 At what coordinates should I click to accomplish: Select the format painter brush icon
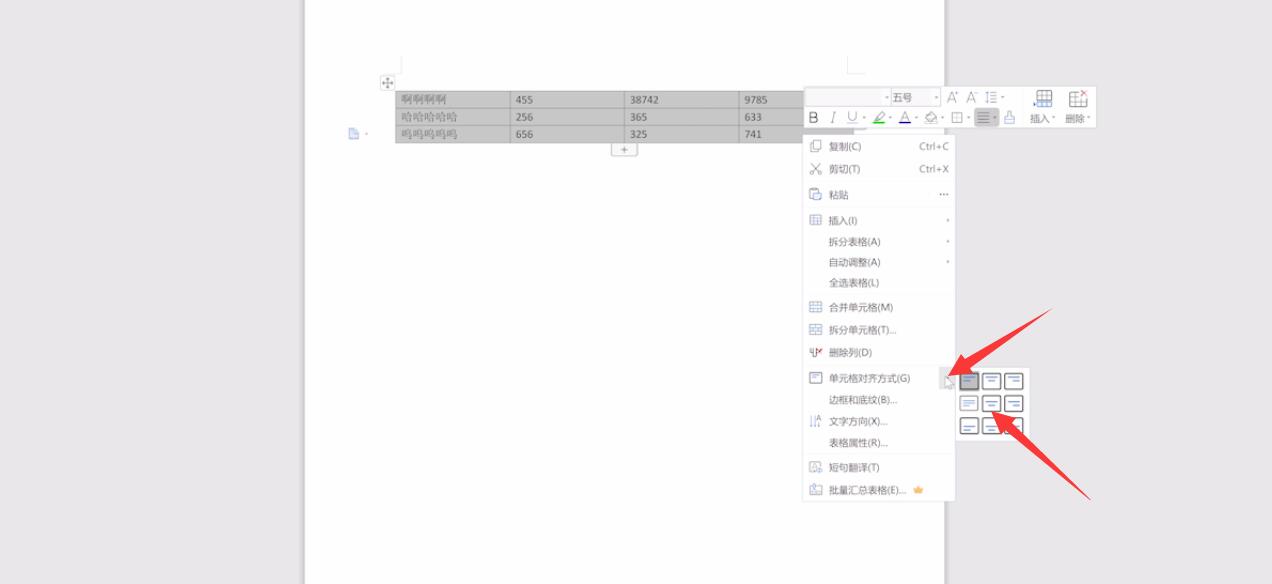tap(1009, 118)
